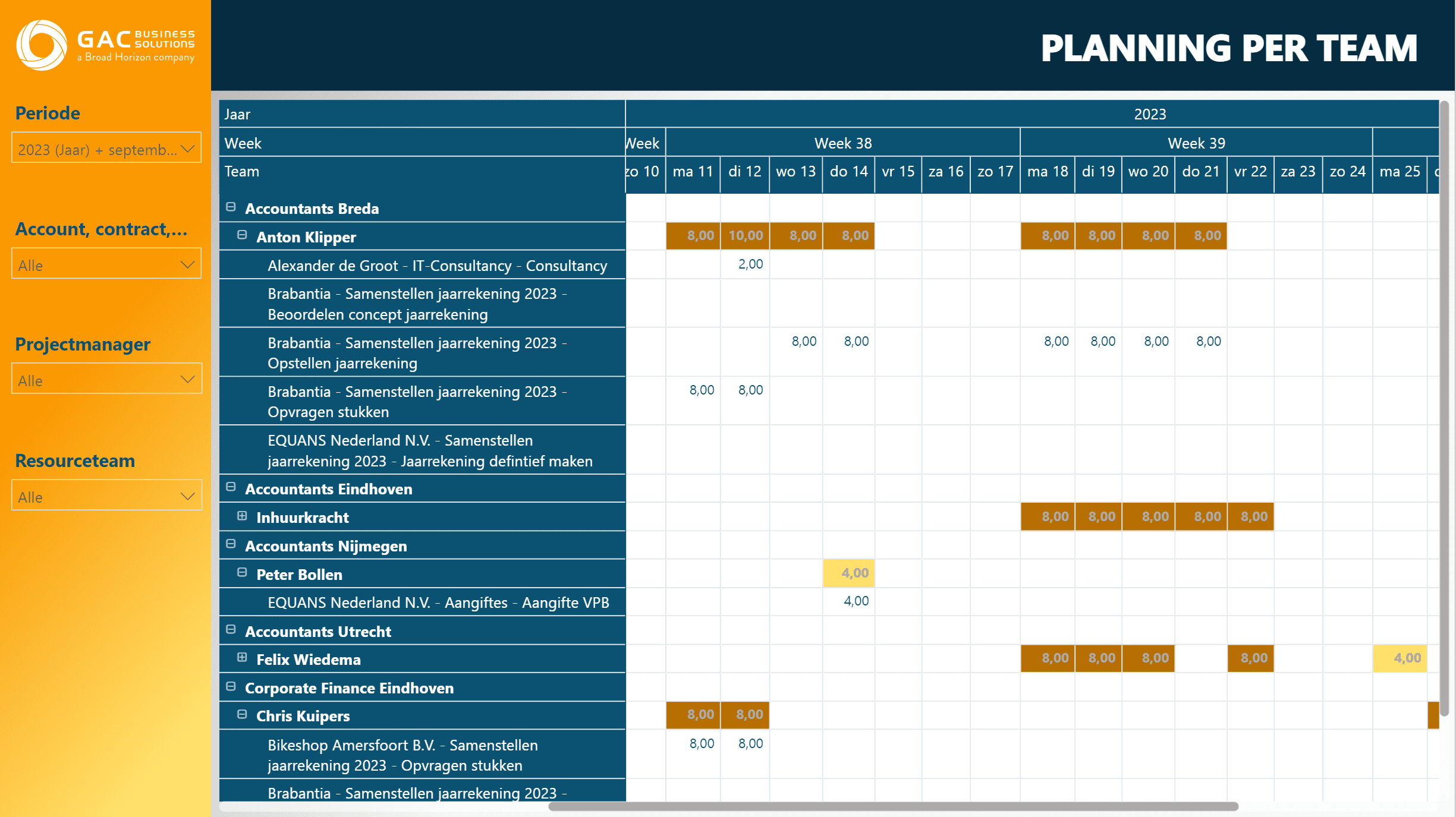Click the horizontal scrollbar of the matrix
Image resolution: width=1456 pixels, height=817 pixels.
[893, 806]
